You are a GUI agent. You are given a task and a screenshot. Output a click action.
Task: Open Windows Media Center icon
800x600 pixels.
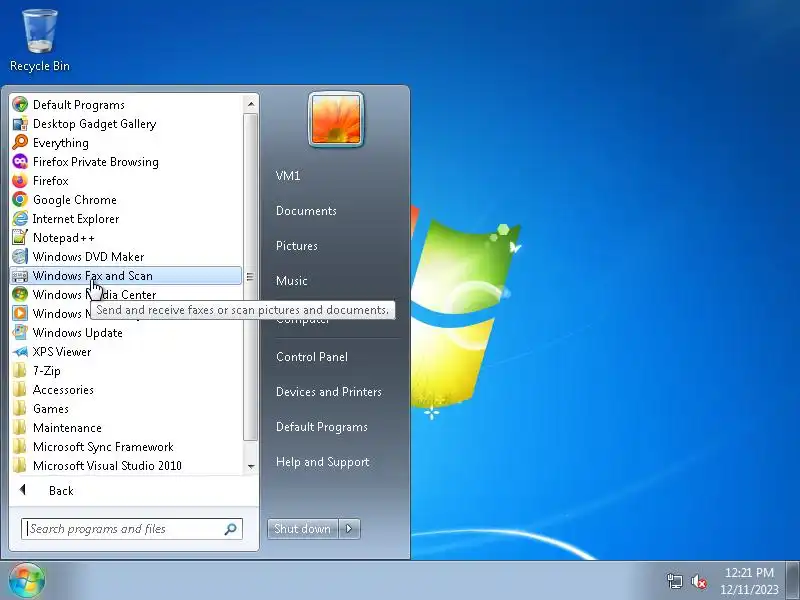coord(20,294)
